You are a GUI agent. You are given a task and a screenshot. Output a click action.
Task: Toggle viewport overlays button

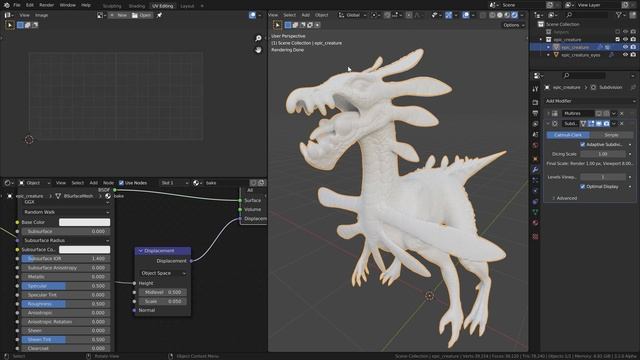coord(466,15)
